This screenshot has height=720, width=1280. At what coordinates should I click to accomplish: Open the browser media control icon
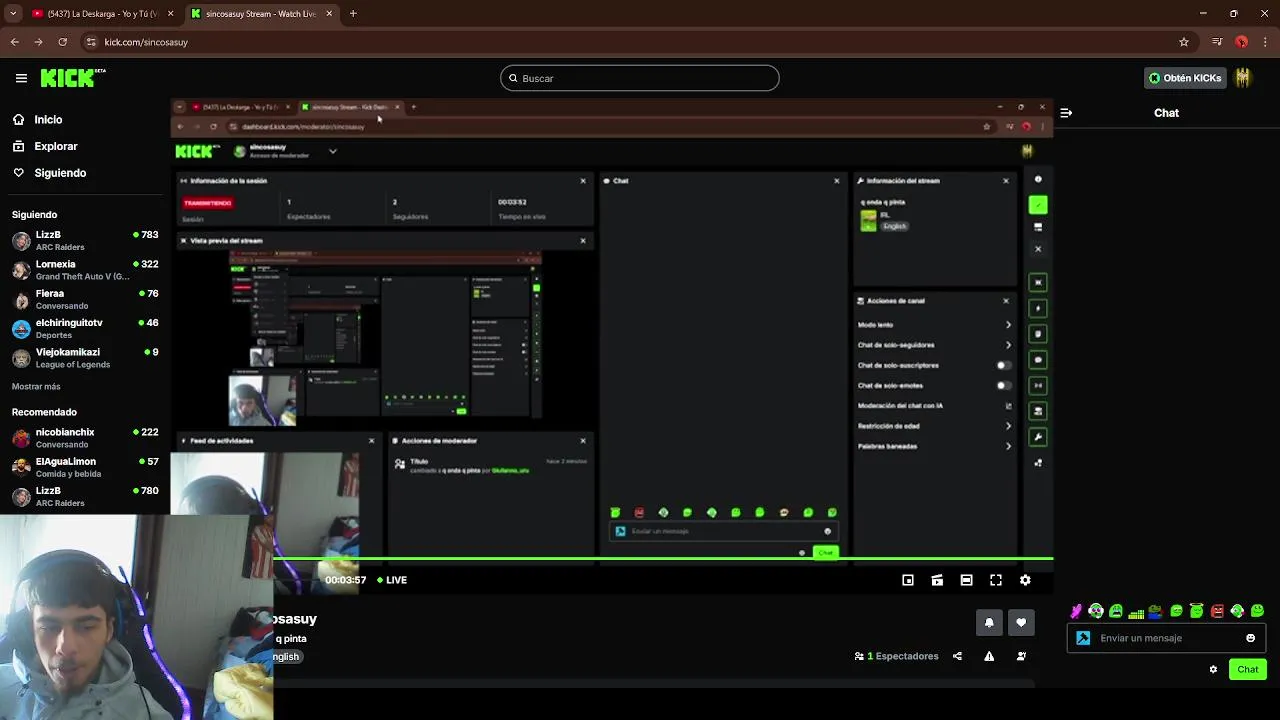pos(1217,42)
